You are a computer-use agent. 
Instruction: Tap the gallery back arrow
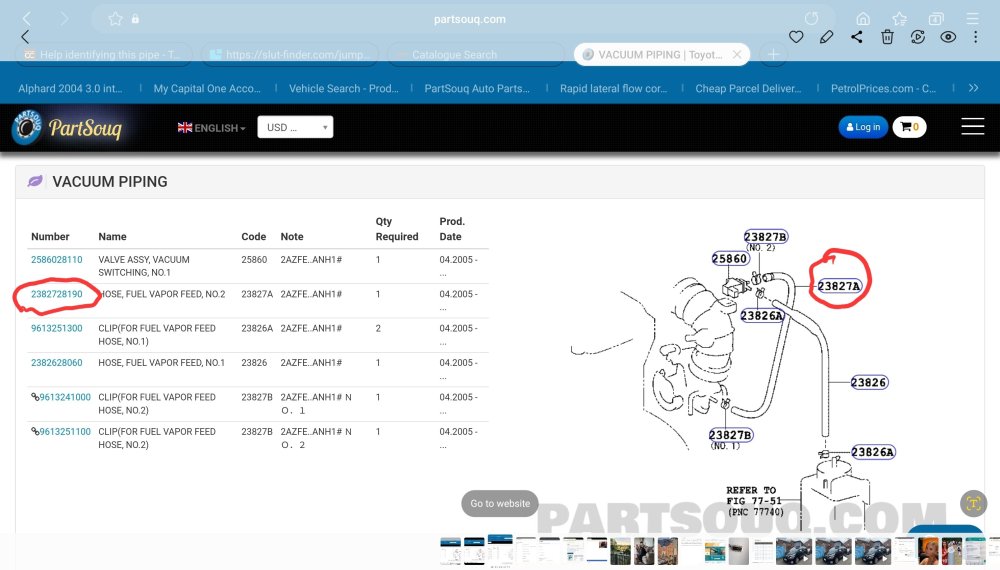point(25,37)
